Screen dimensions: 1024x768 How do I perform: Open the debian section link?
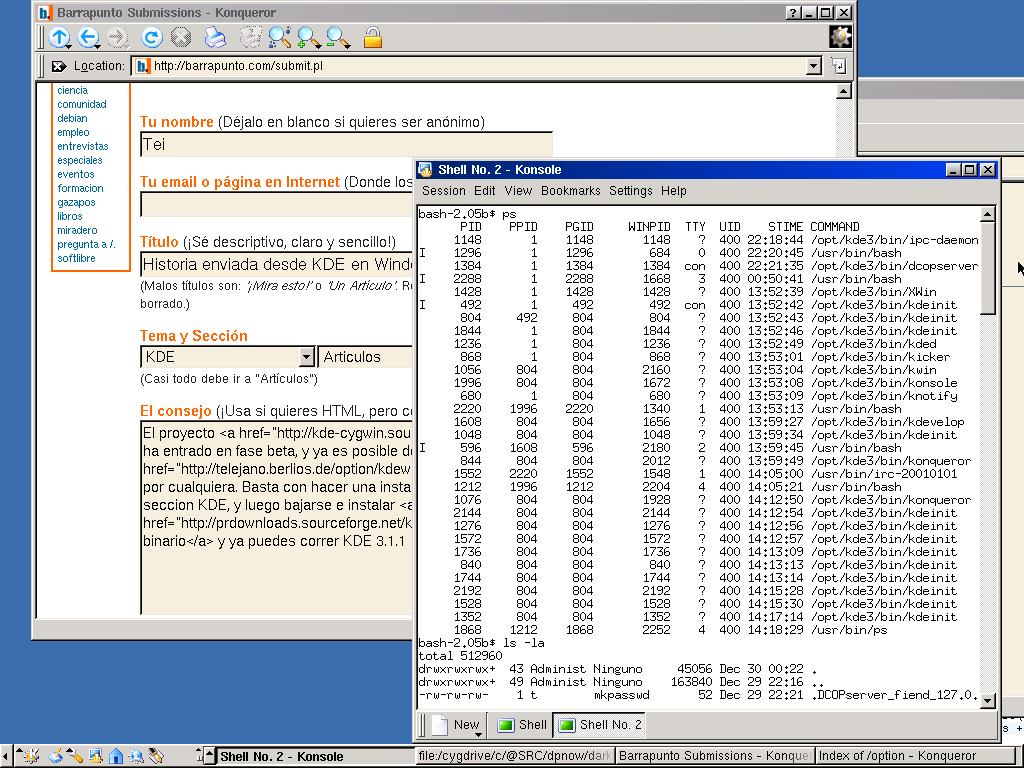point(72,118)
